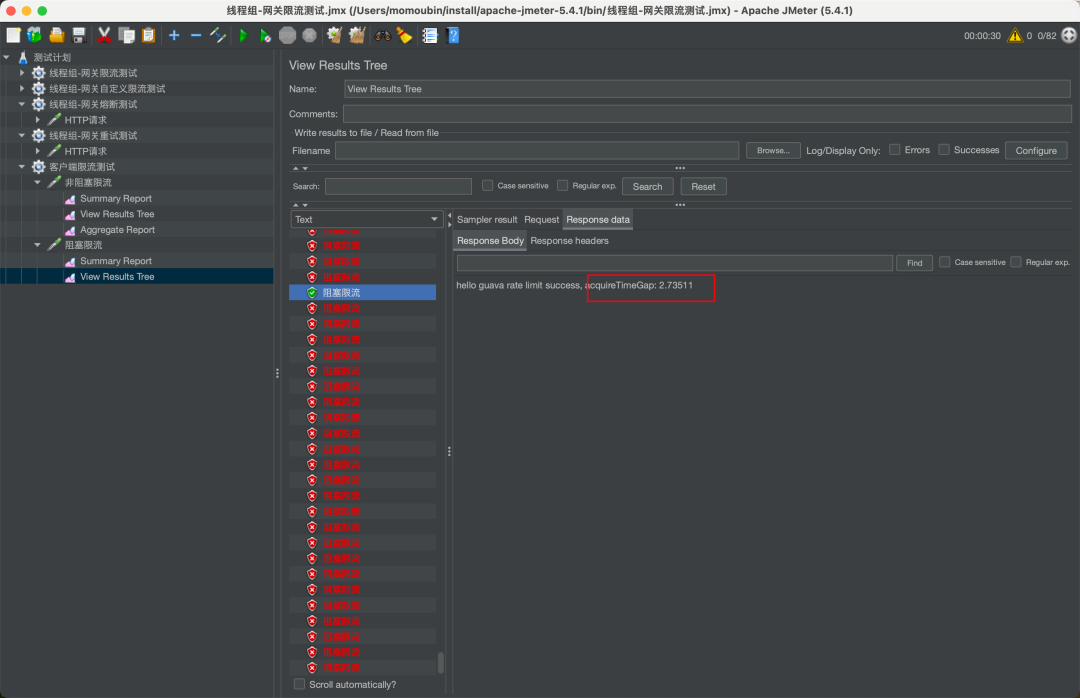
Task: Click the Open file folder icon
Action: (x=56, y=35)
